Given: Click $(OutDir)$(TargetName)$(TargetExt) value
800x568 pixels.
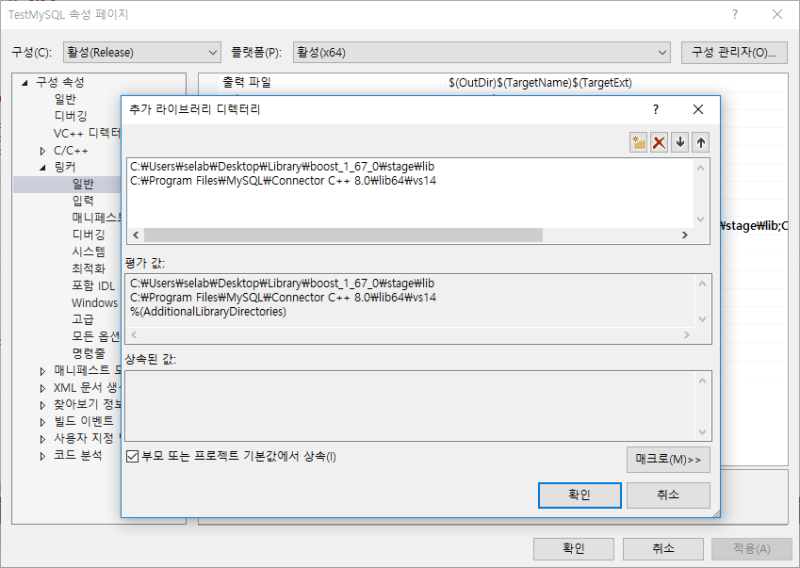Looking at the screenshot, I should [x=540, y=83].
